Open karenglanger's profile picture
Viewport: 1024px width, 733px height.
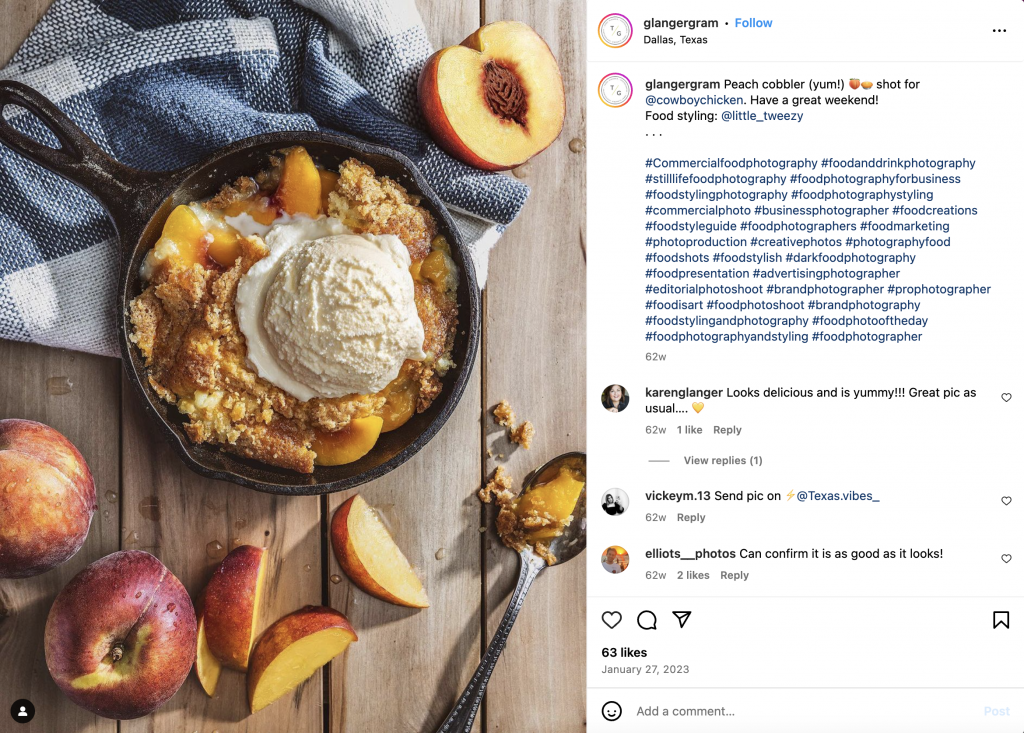tap(615, 398)
